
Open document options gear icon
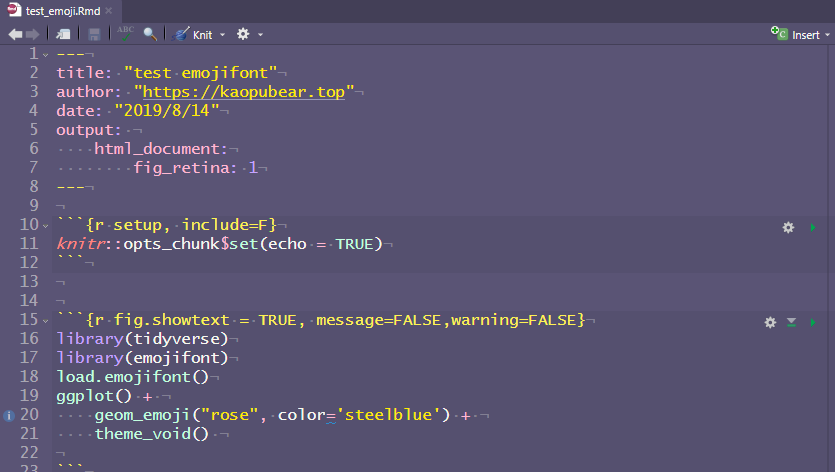coord(243,34)
